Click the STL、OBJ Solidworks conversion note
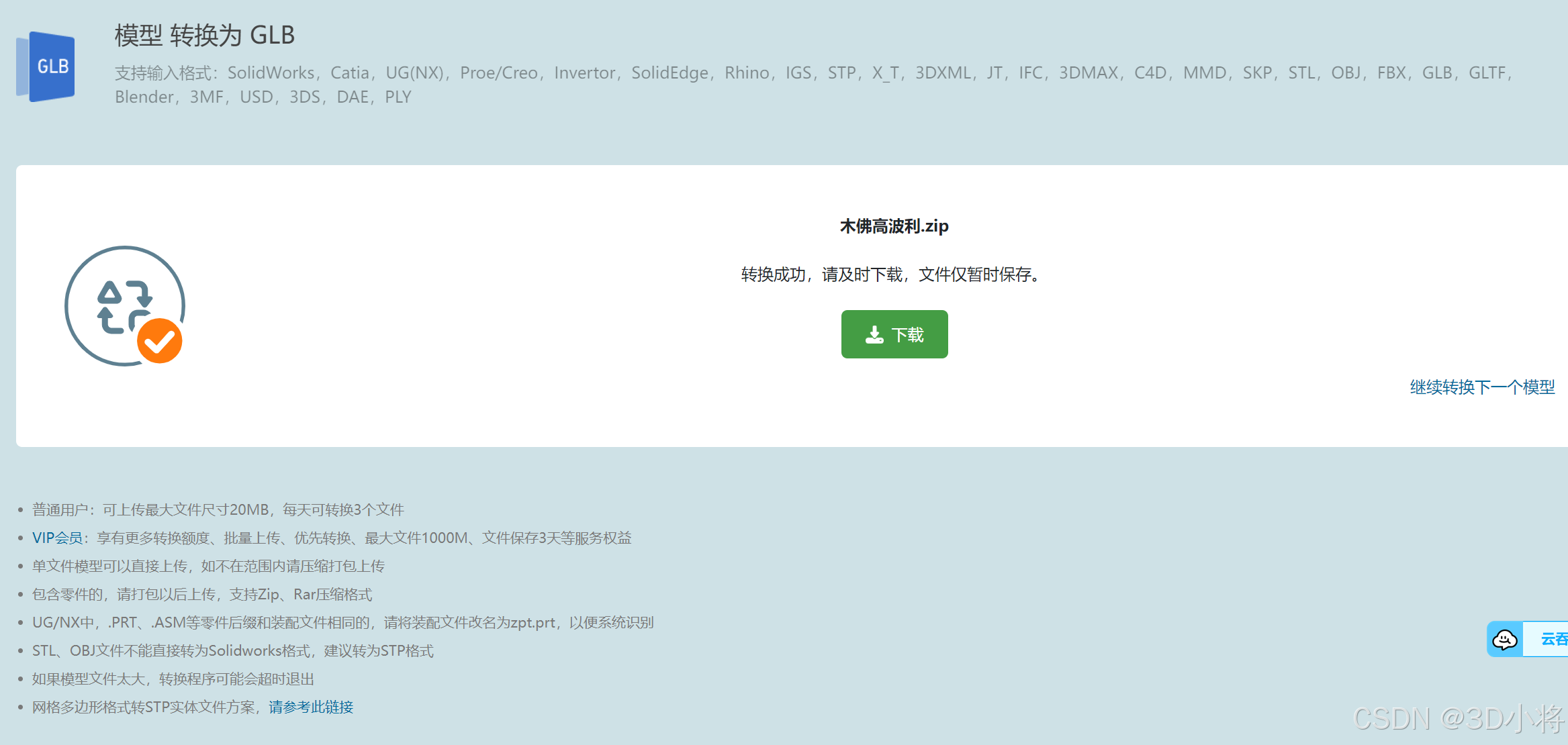Image resolution: width=1568 pixels, height=745 pixels. tap(232, 650)
